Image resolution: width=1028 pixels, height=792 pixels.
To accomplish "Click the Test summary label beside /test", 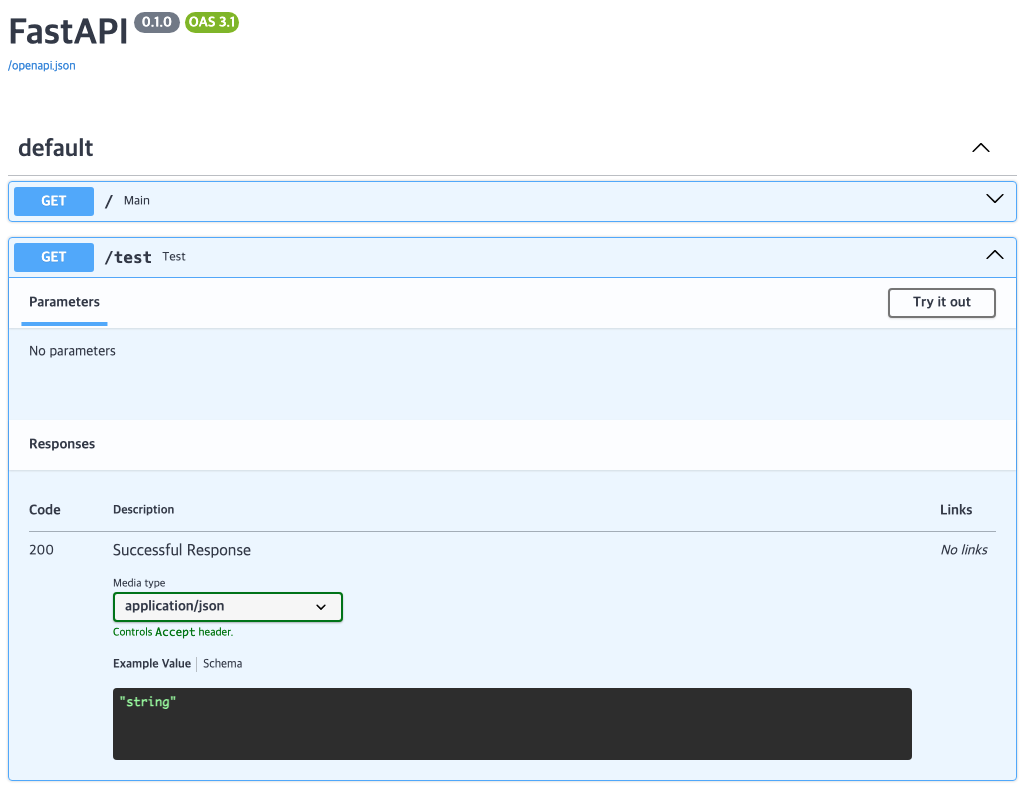I will tap(174, 256).
